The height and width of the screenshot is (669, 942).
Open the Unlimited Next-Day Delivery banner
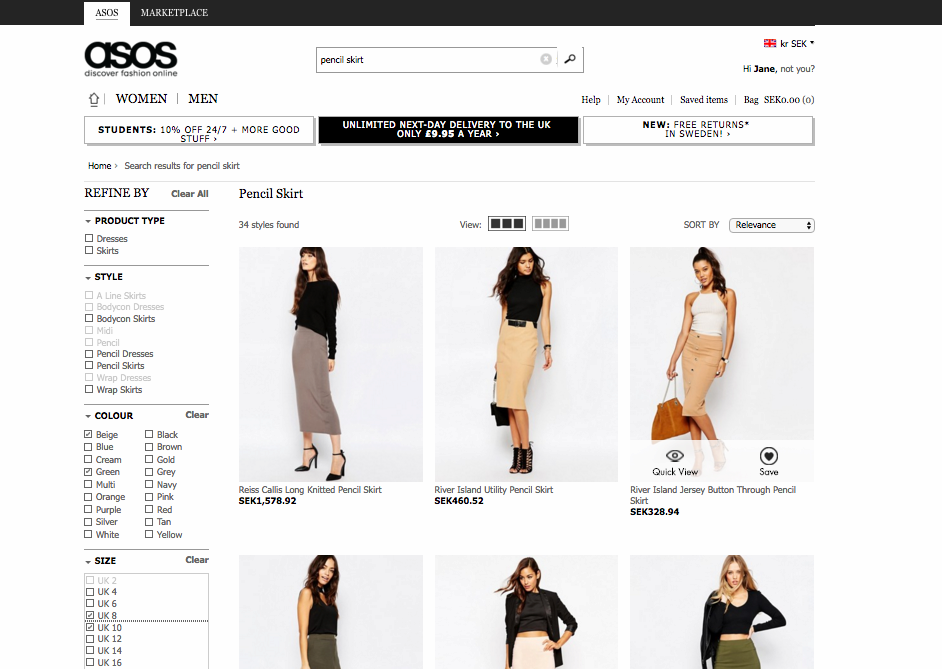[448, 130]
